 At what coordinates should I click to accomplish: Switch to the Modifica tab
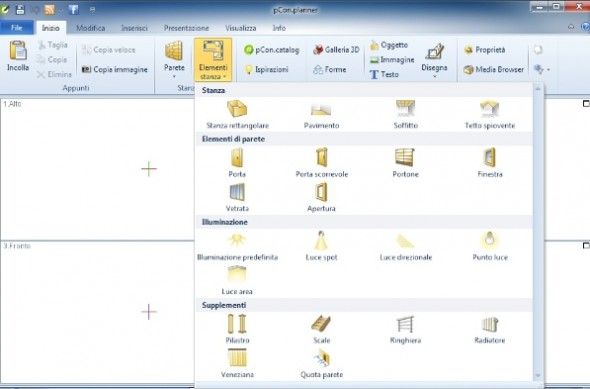pos(91,28)
